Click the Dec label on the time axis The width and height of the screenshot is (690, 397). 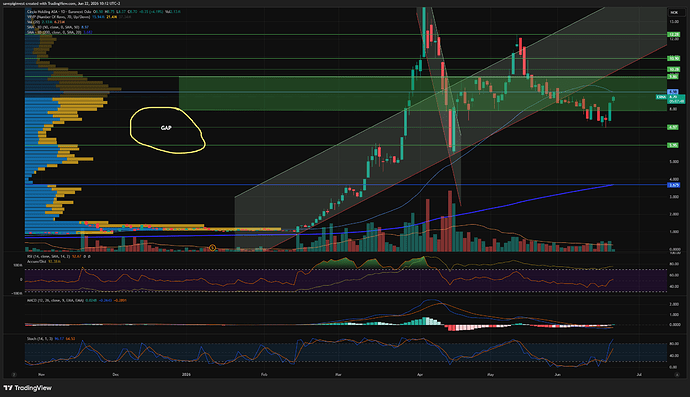(x=116, y=375)
